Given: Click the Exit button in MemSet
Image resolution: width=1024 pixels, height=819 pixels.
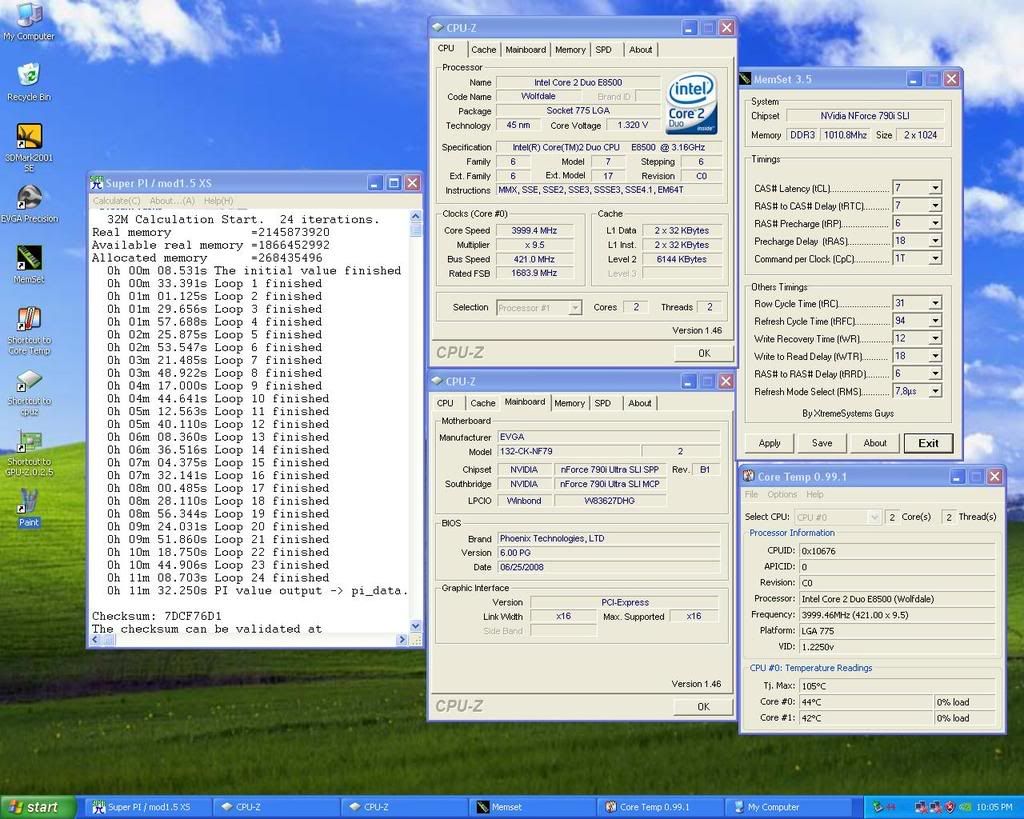Looking at the screenshot, I should [929, 443].
